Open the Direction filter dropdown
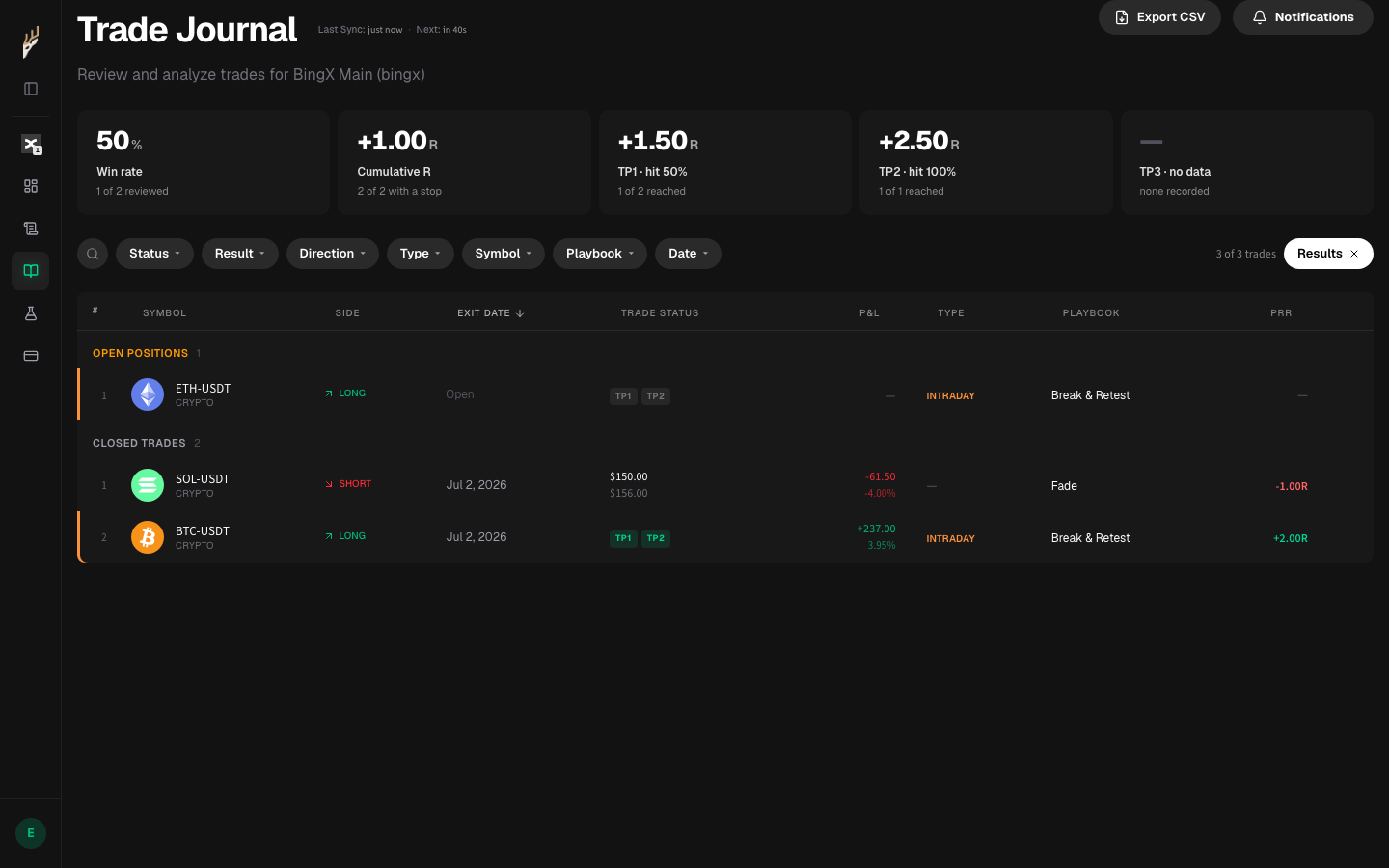The width and height of the screenshot is (1389, 868). coord(333,254)
